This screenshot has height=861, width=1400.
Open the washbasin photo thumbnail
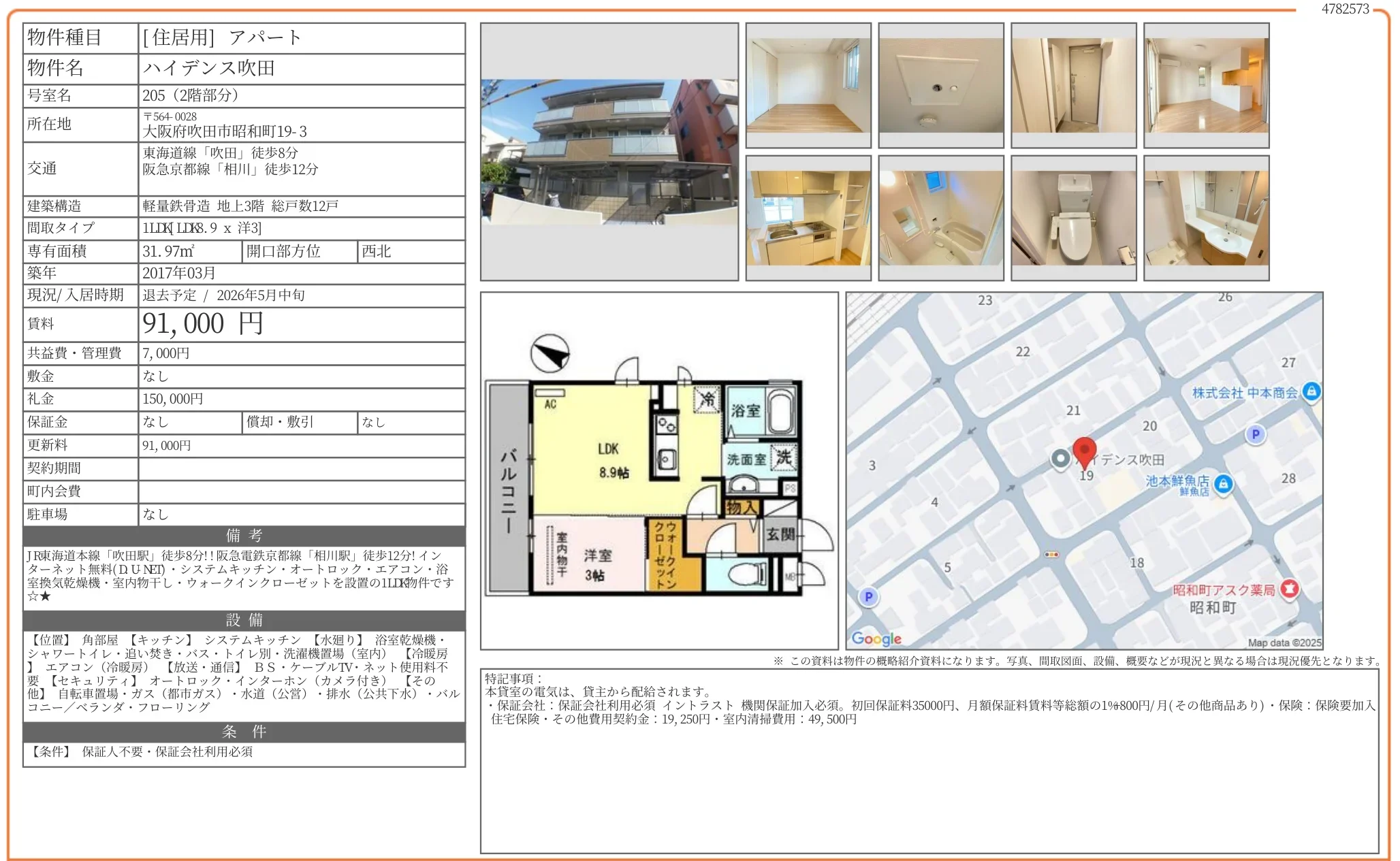(1206, 218)
